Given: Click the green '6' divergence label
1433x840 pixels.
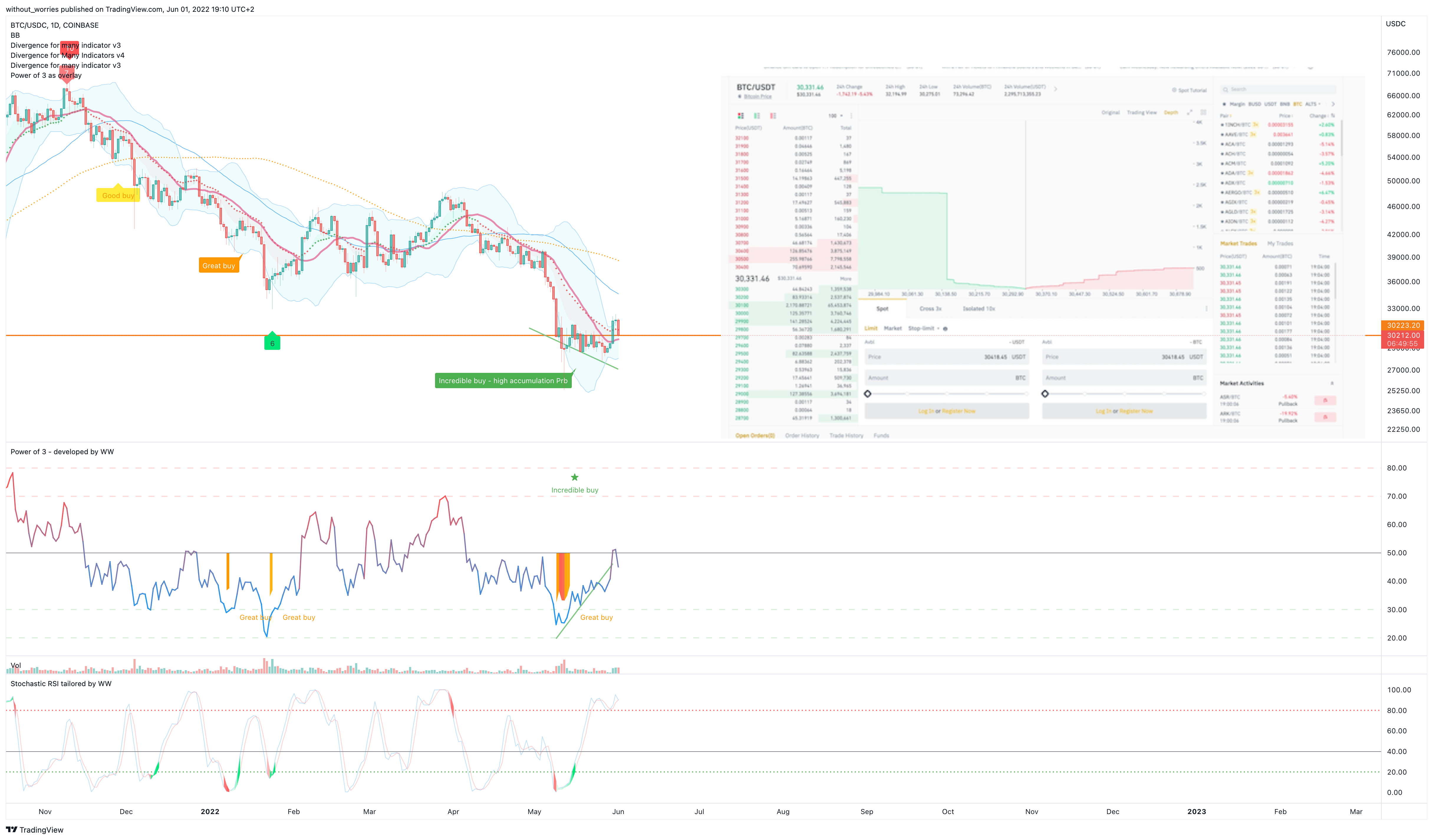Looking at the screenshot, I should point(272,342).
